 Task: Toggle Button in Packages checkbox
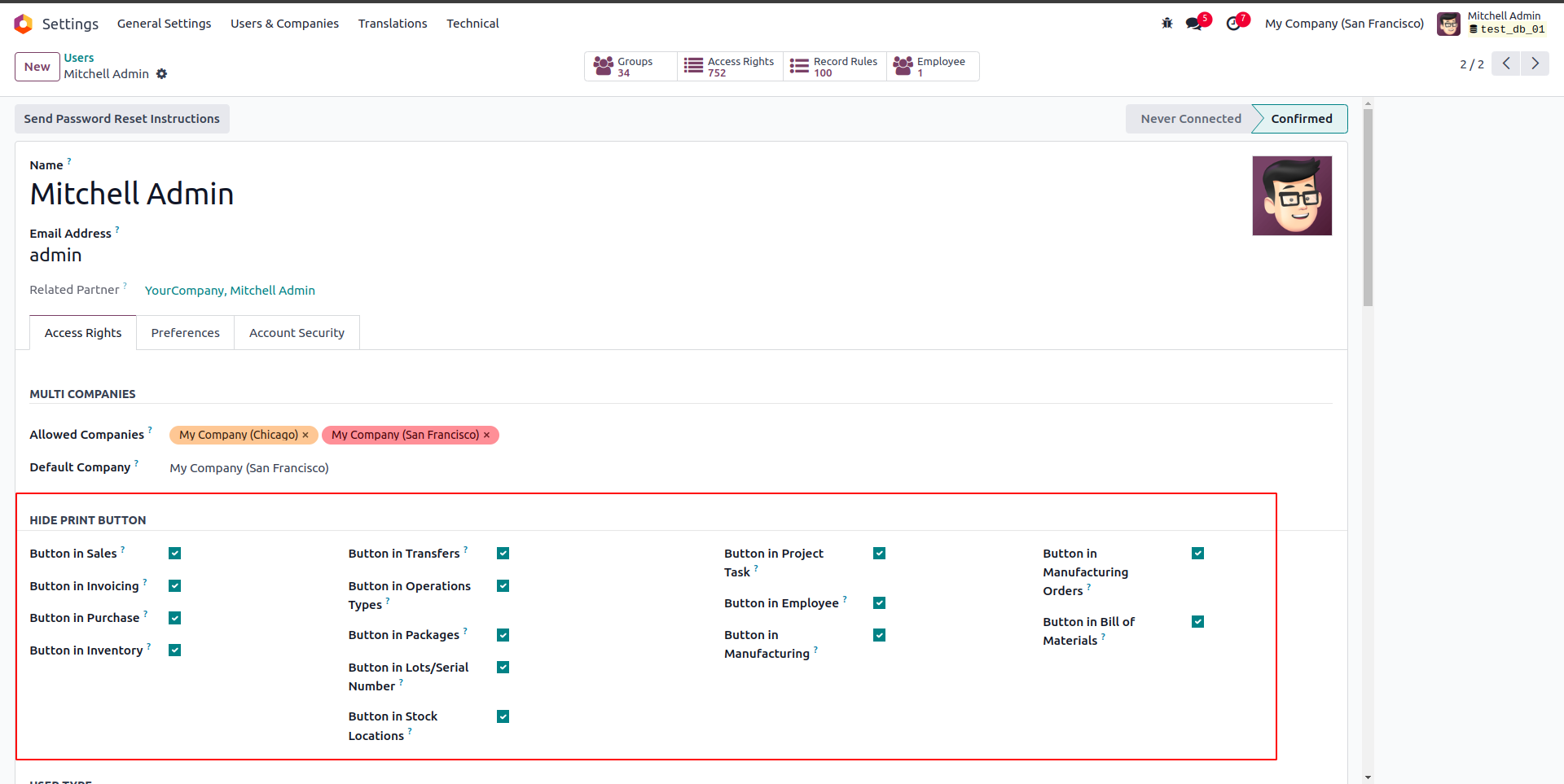[x=503, y=635]
